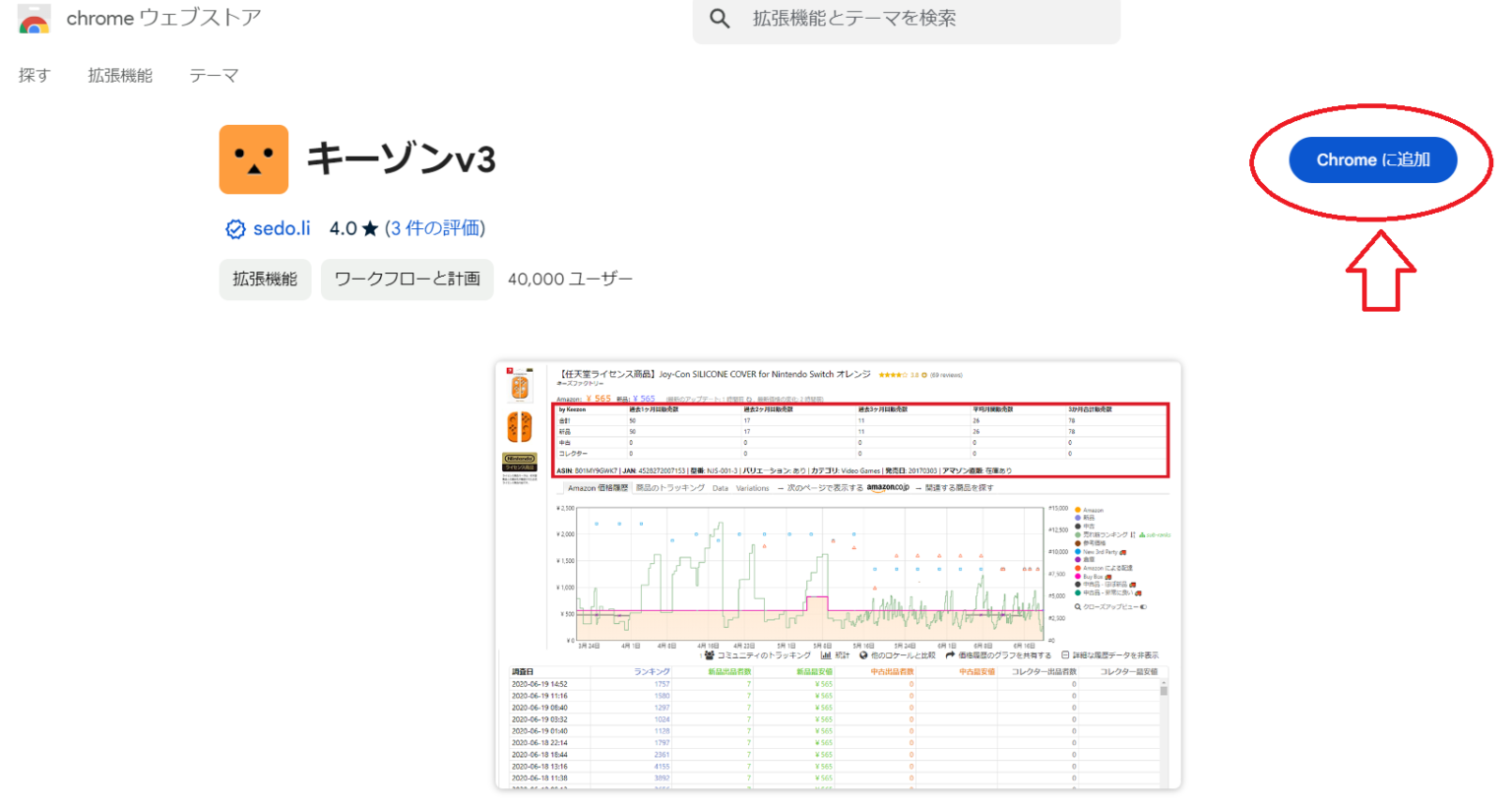The width and height of the screenshot is (1512, 809).
Task: Collapse 詳細な履歴データを非表示 section
Action: [x=1066, y=653]
